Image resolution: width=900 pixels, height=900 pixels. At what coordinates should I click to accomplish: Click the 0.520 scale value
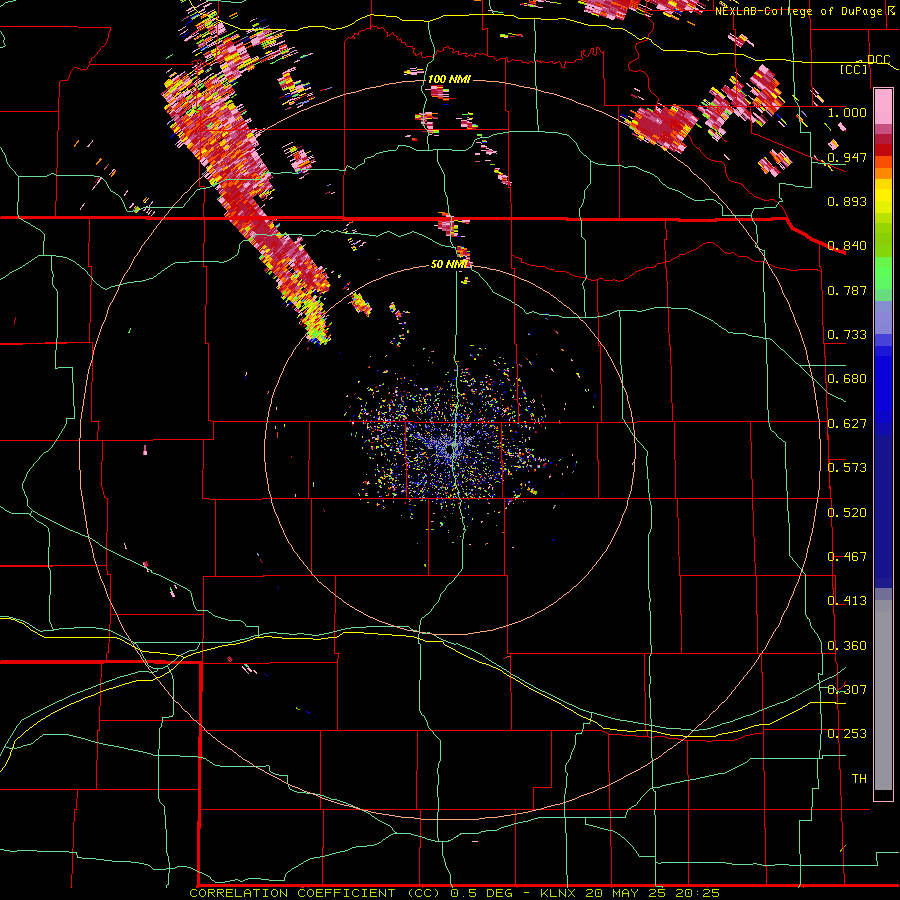847,513
